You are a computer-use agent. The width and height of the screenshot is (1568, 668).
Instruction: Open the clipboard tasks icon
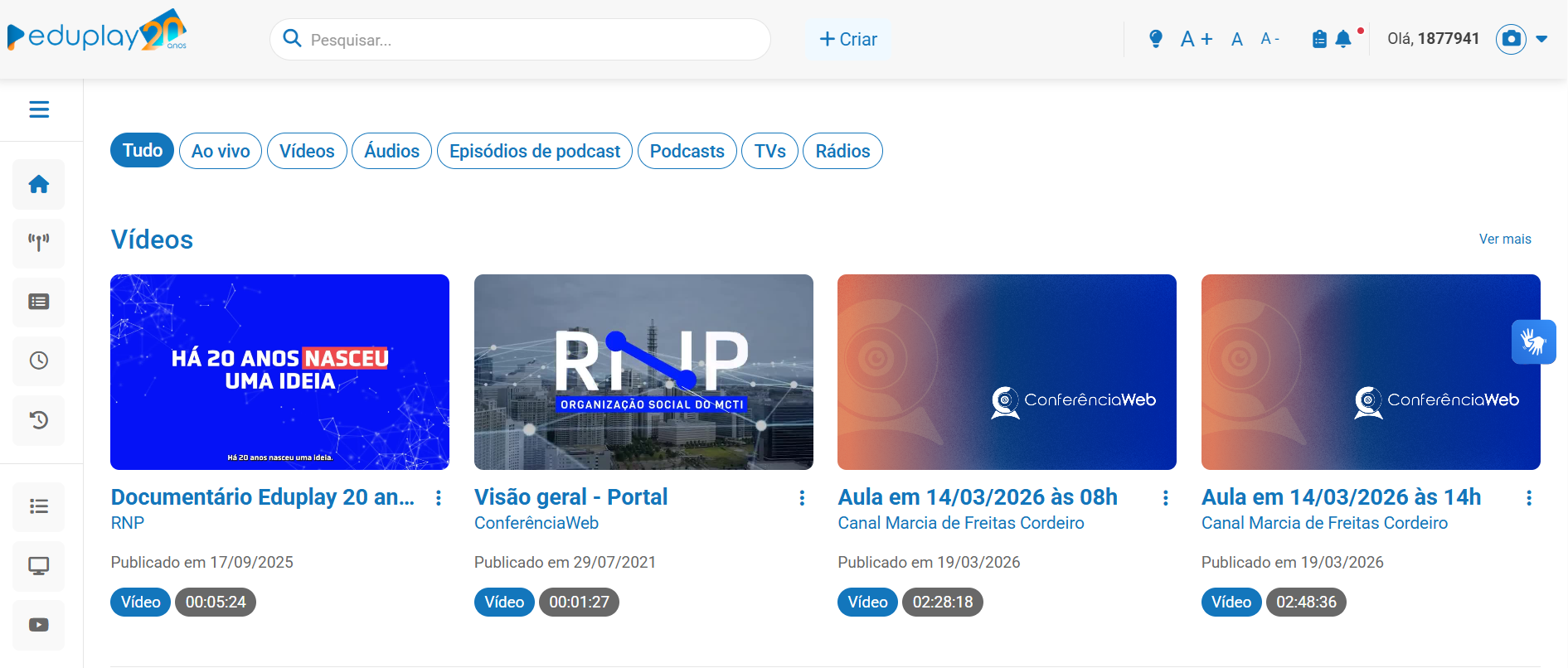click(1319, 39)
